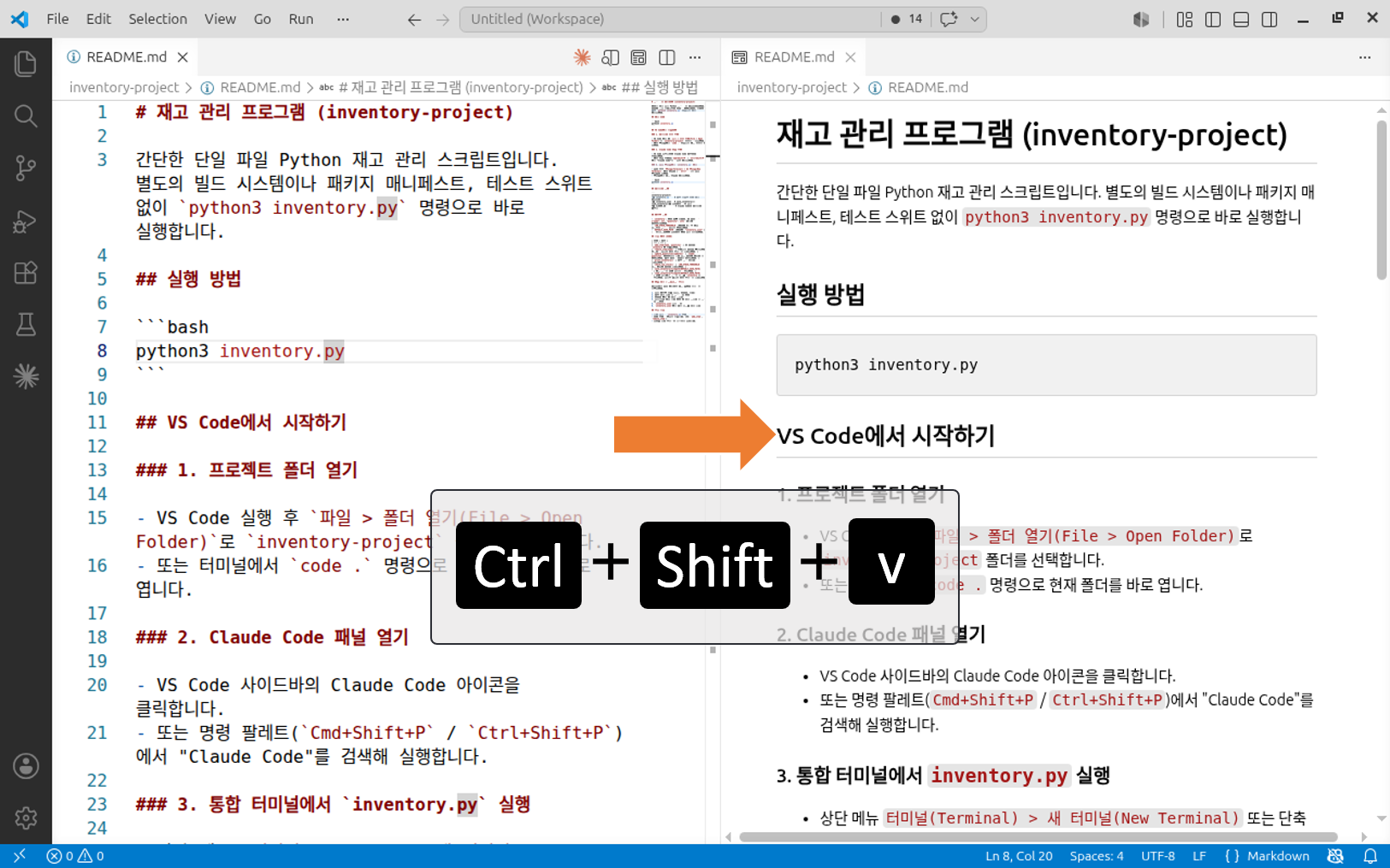Switch to the README.md source editor tab
Image resolution: width=1390 pixels, height=868 pixels.
pyautogui.click(x=127, y=57)
